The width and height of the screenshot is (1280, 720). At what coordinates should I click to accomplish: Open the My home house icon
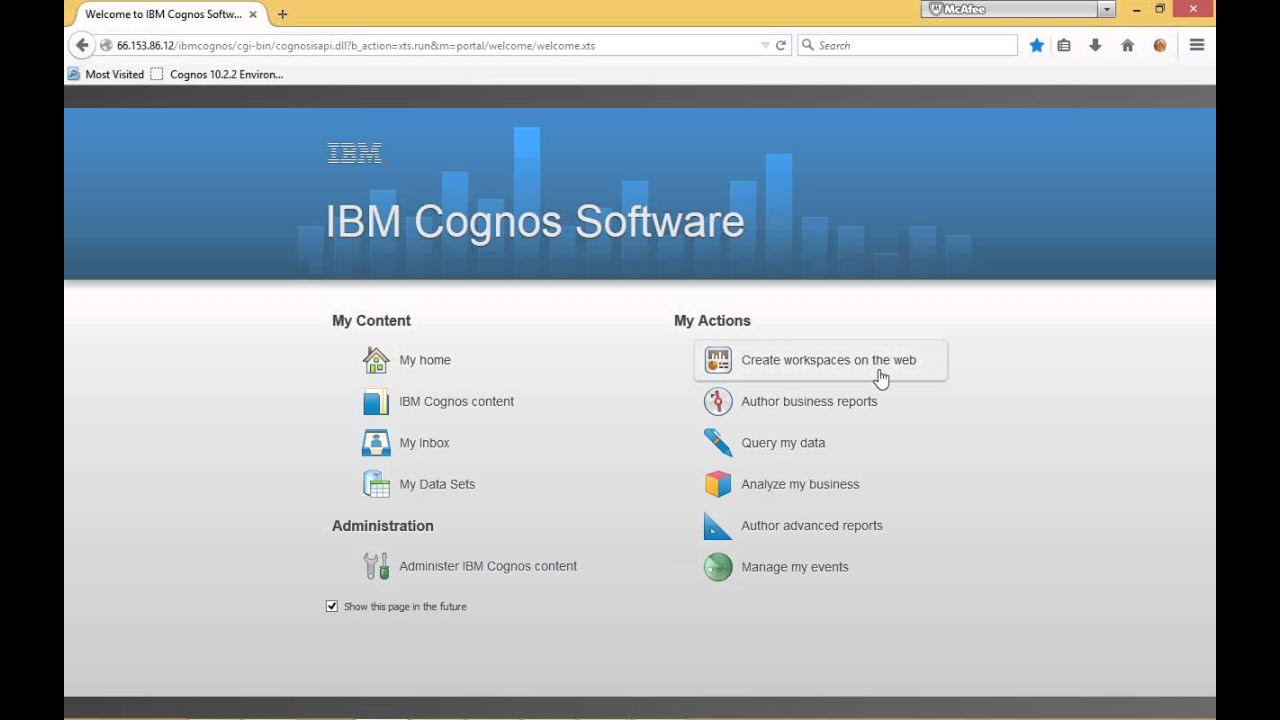tap(376, 360)
